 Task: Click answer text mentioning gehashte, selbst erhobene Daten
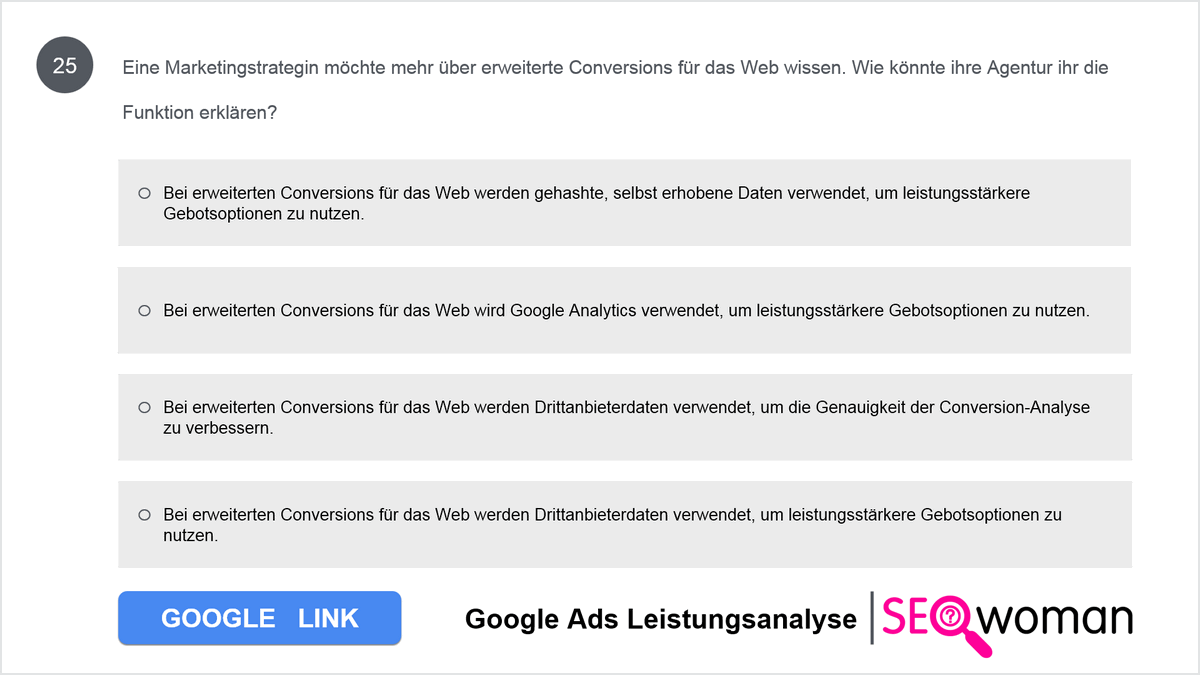coord(597,203)
